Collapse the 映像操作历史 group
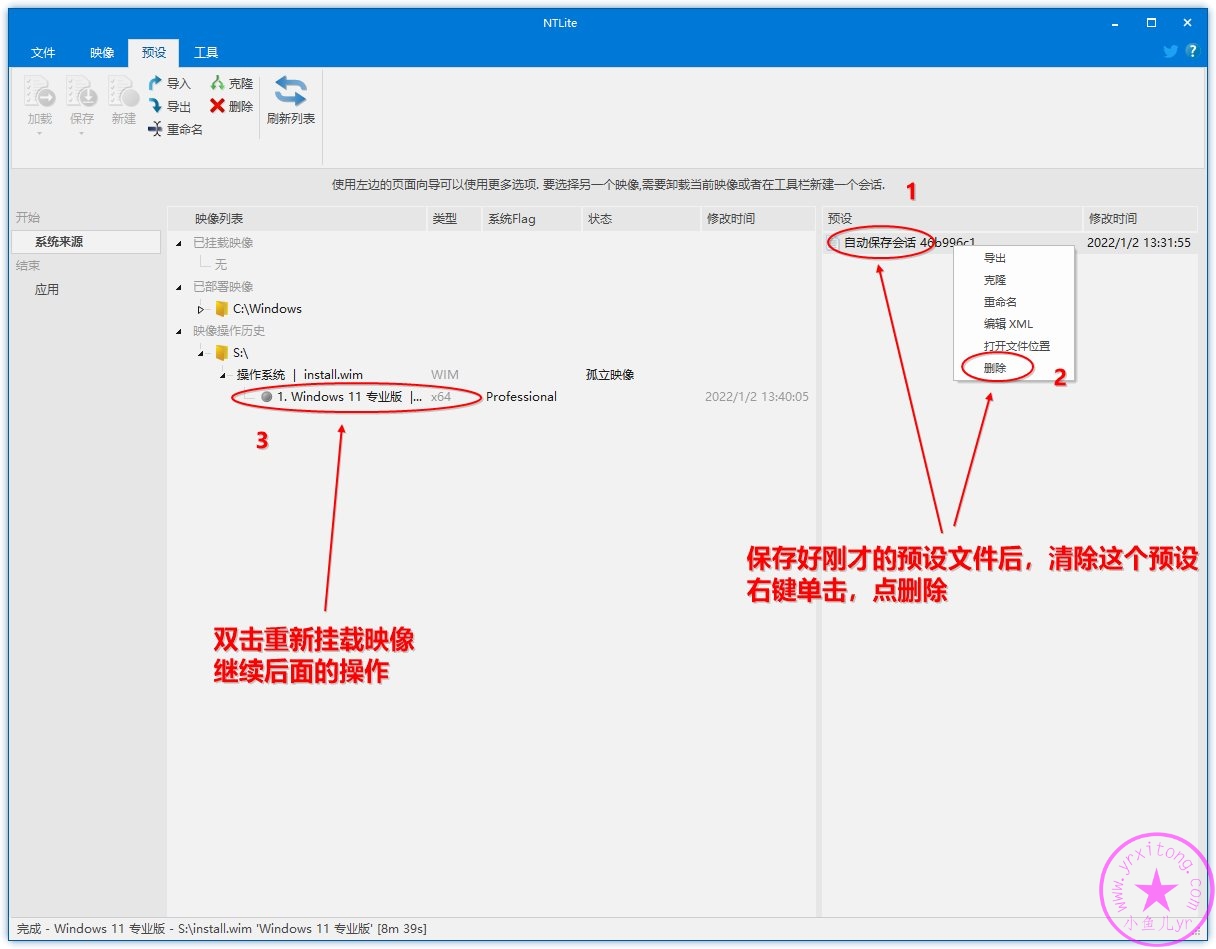 click(179, 331)
